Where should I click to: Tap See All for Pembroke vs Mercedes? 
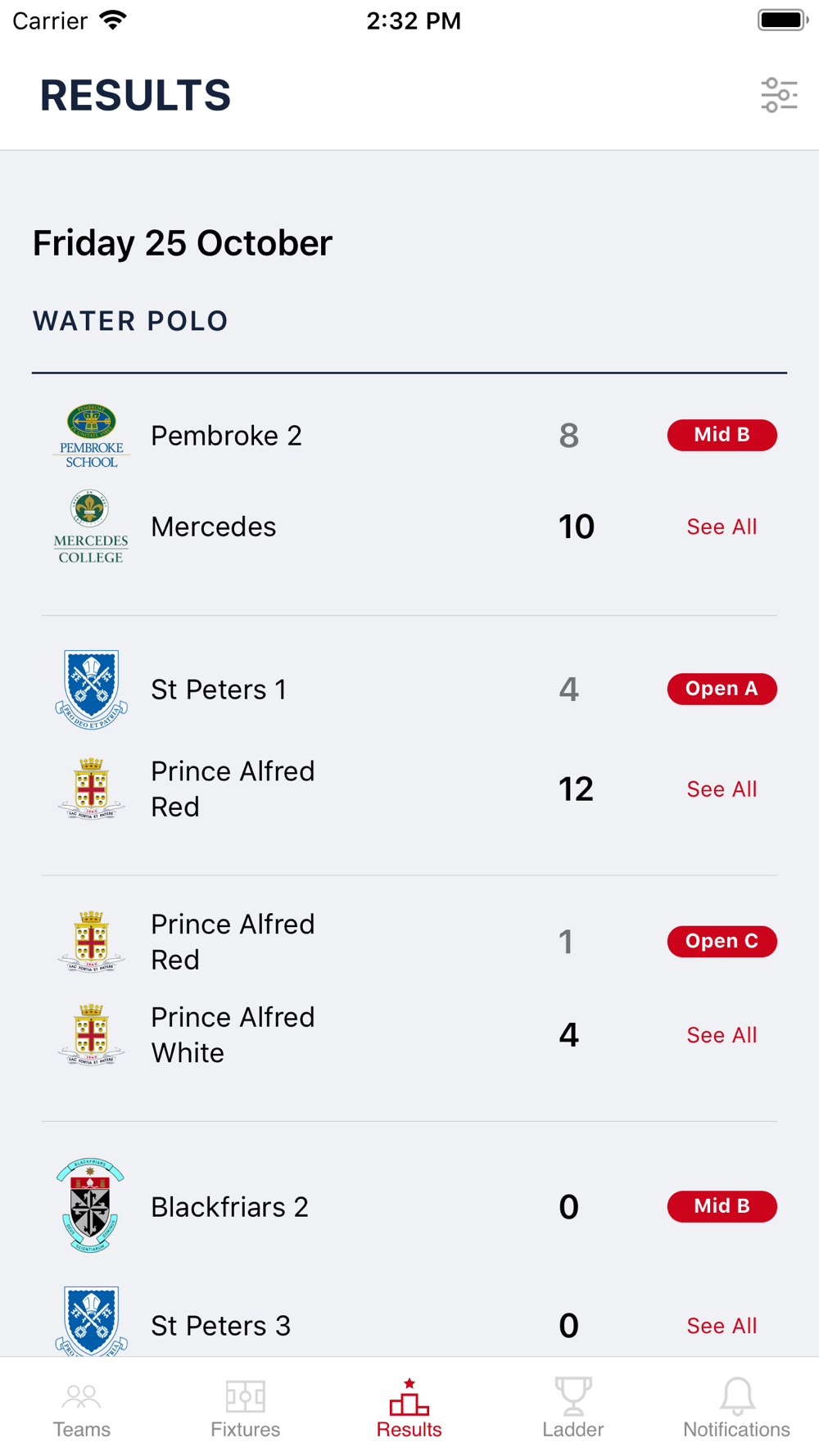[x=722, y=527]
